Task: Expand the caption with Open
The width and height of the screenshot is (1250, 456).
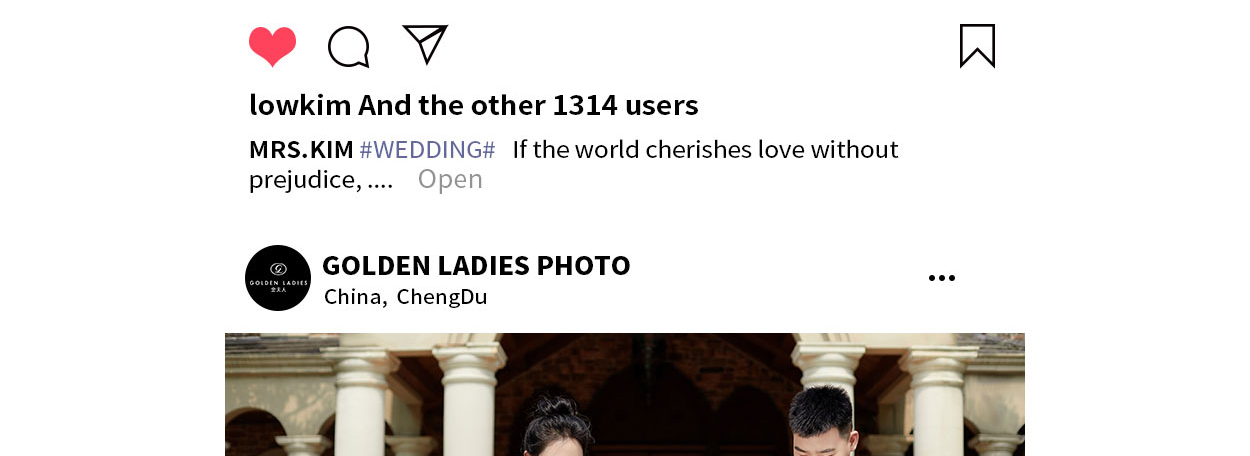Action: (450, 180)
